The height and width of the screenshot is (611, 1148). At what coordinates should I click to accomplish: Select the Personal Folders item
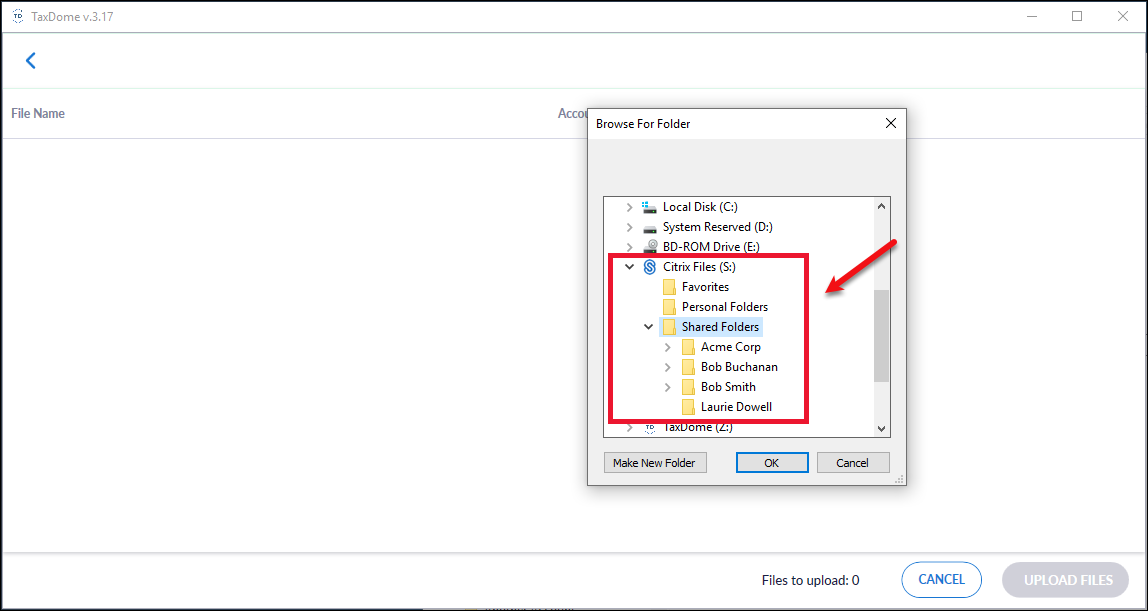click(724, 307)
